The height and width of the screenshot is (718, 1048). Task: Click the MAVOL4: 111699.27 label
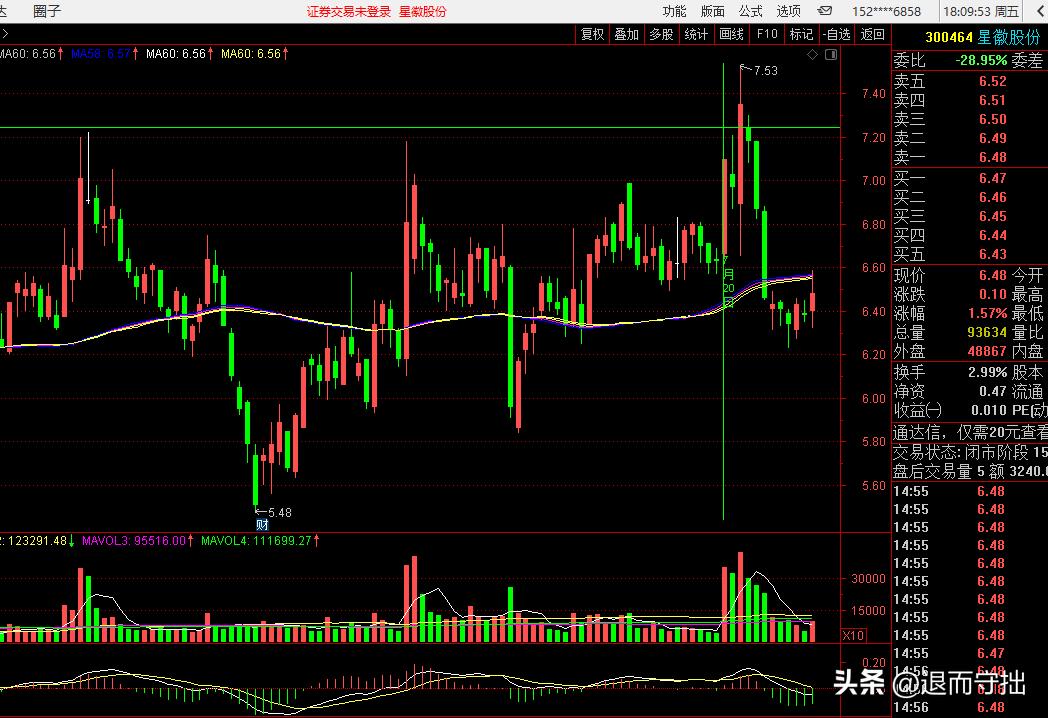click(x=257, y=540)
